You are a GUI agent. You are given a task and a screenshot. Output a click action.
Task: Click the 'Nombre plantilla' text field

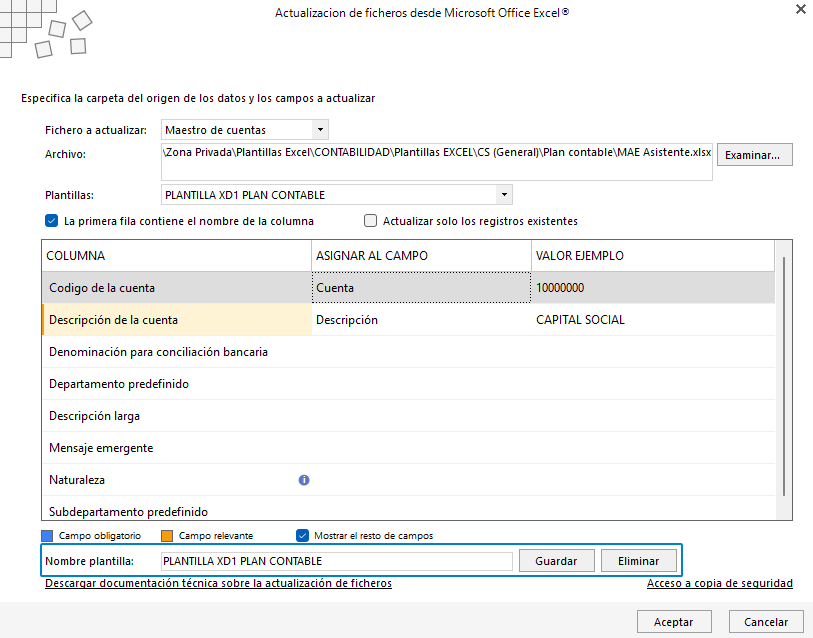[x=337, y=561]
